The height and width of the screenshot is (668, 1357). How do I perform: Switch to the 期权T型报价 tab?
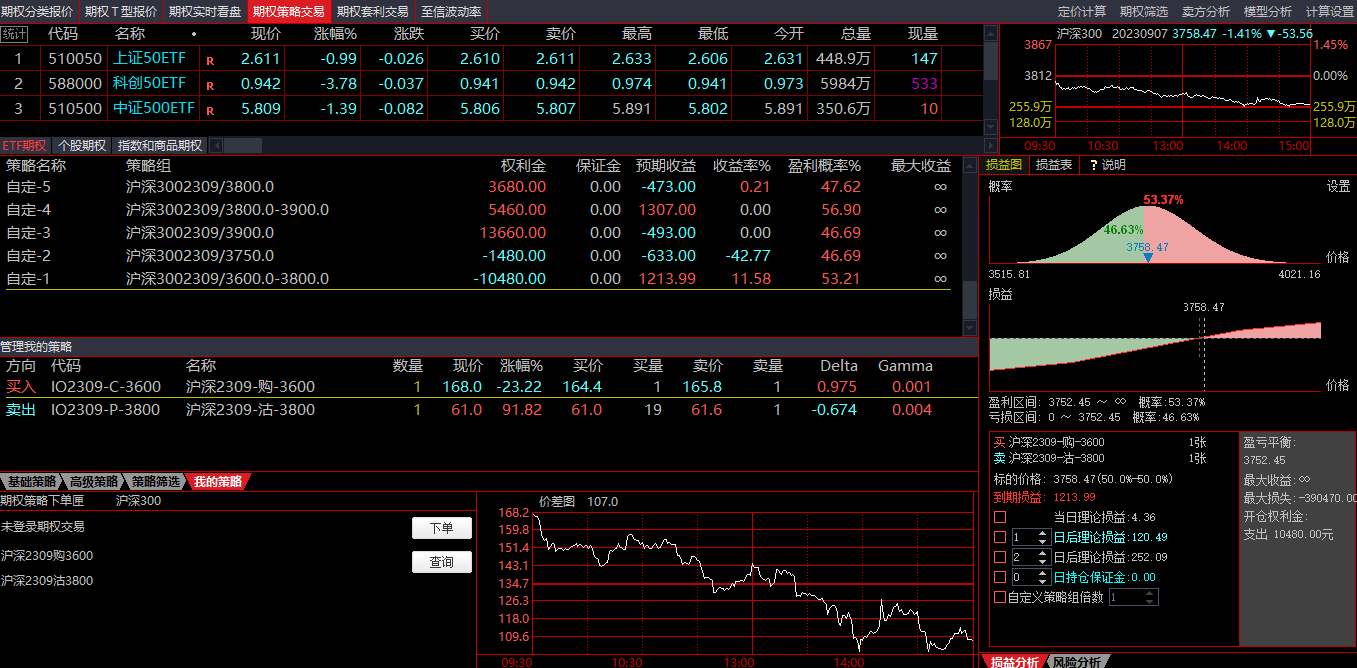(120, 12)
